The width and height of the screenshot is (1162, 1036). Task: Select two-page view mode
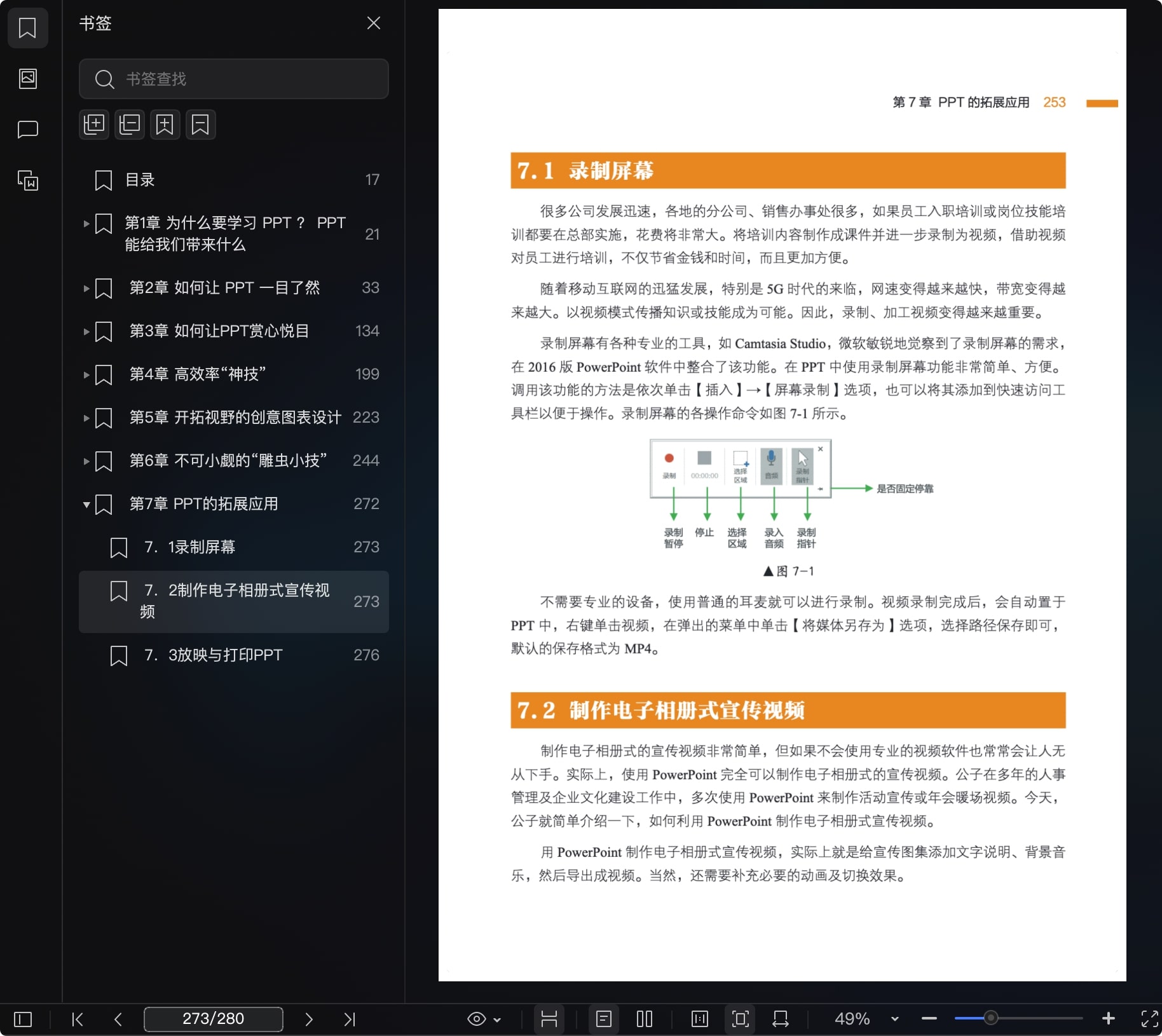point(645,1019)
